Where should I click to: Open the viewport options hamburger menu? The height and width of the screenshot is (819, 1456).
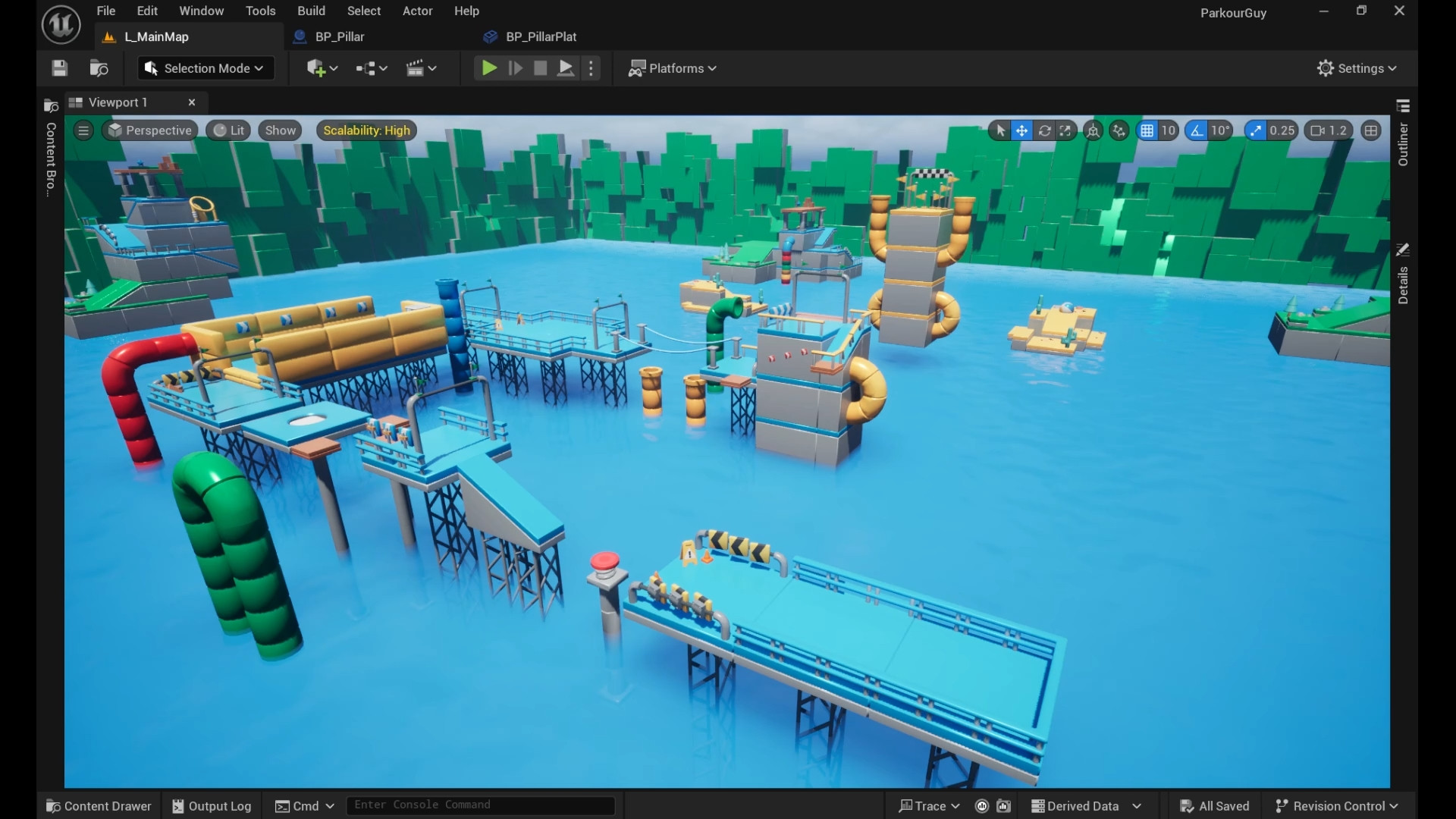pyautogui.click(x=83, y=130)
